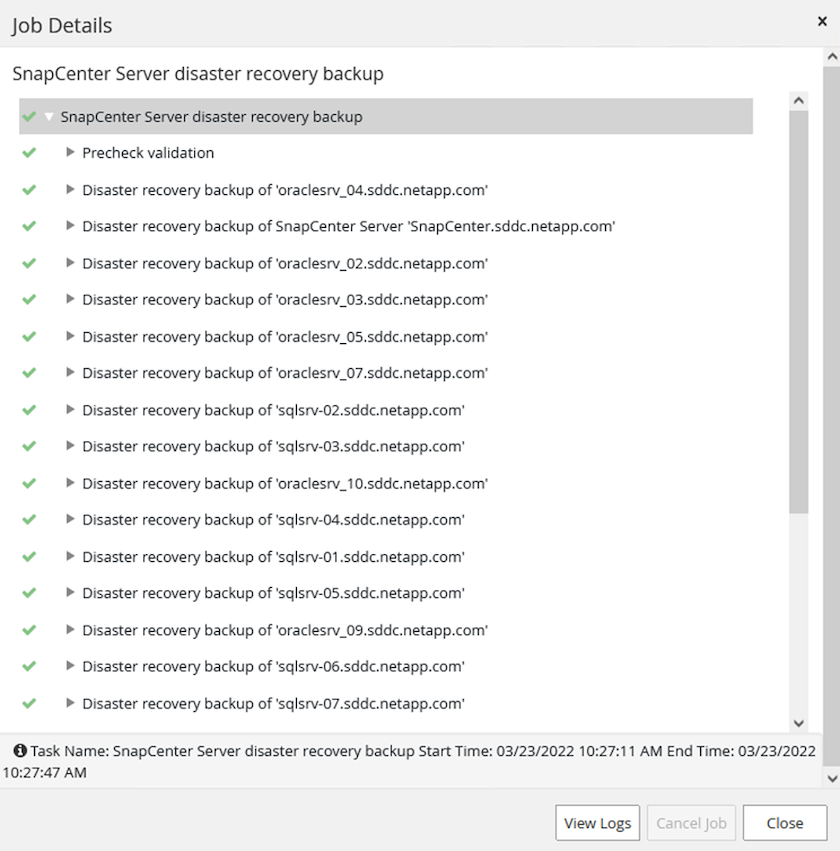Expand the oraclesrv_02.sddc.netapp.com backup step
Screen dimensions: 840x851
click(70, 263)
